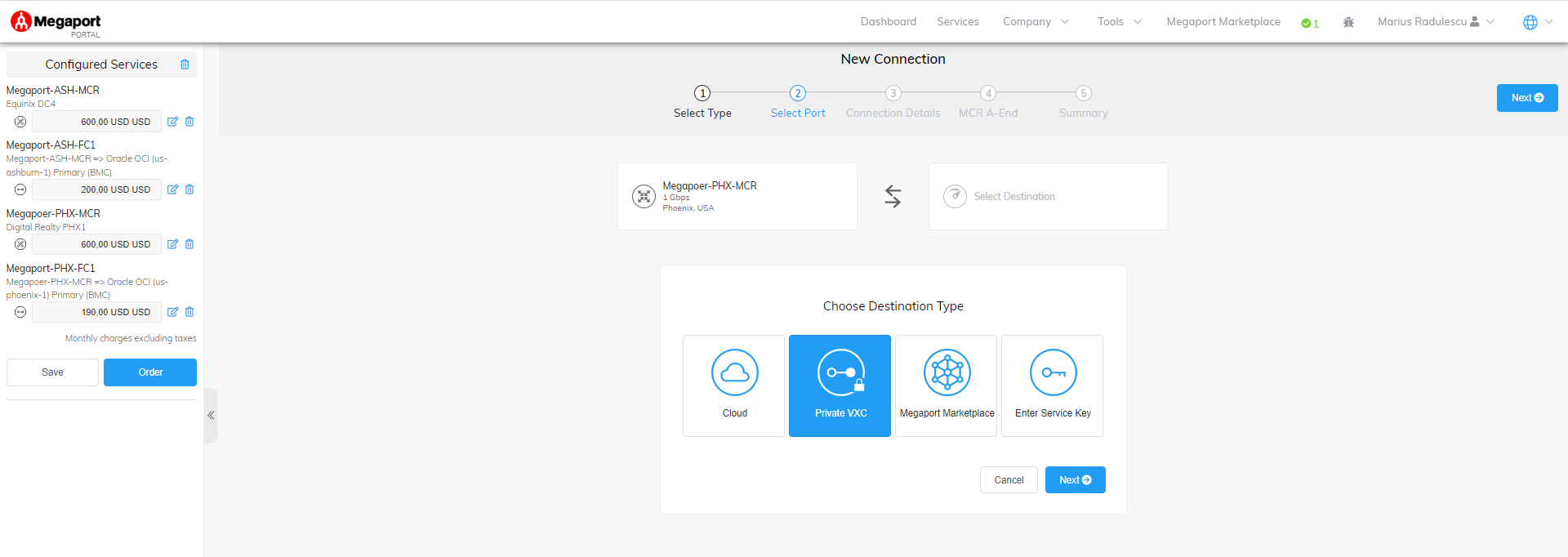Viewport: 1568px width, 557px height.
Task: Collapse the Configured Services sidebar
Action: [211, 416]
